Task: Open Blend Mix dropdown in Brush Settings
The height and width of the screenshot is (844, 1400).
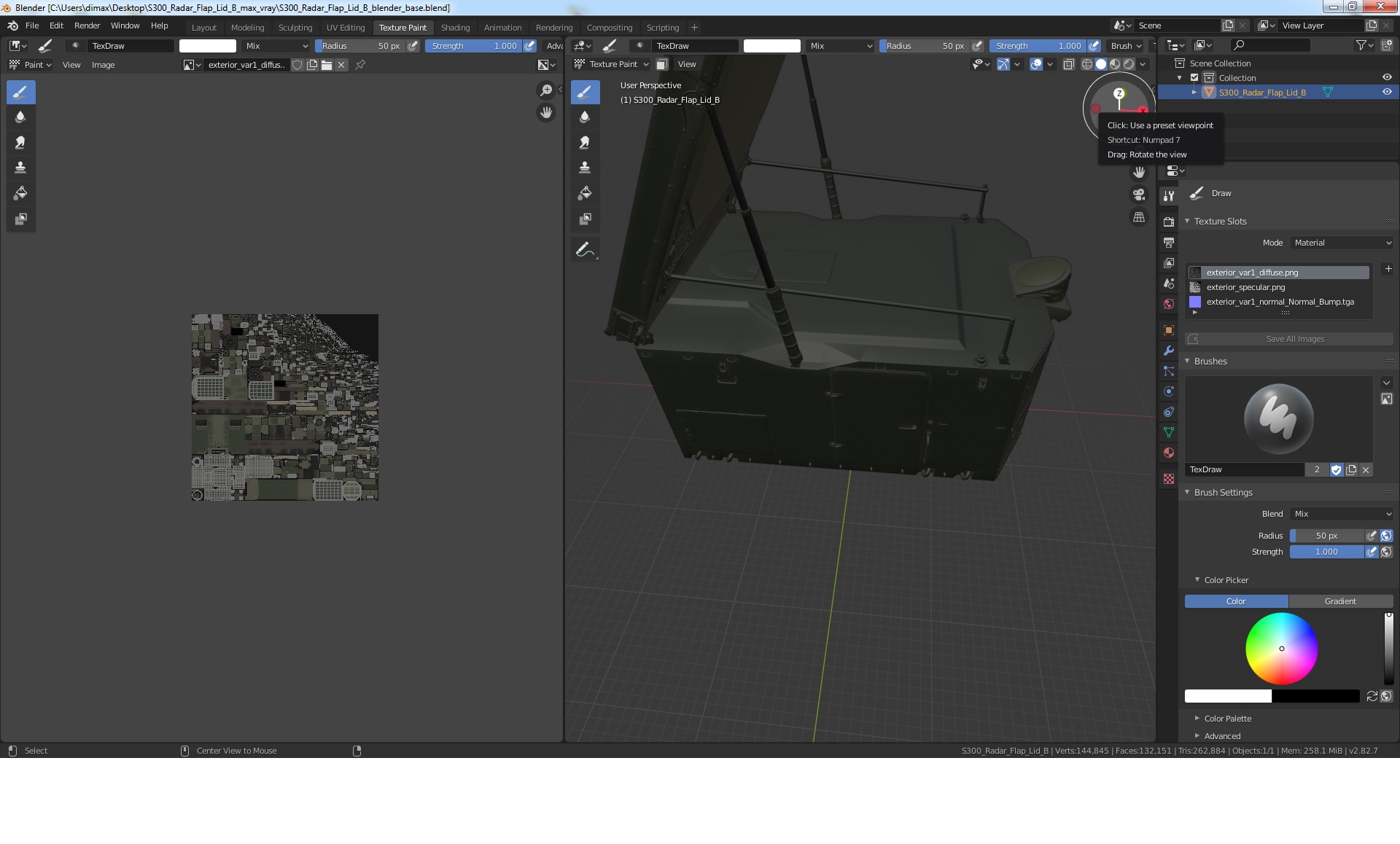Action: 1342,514
